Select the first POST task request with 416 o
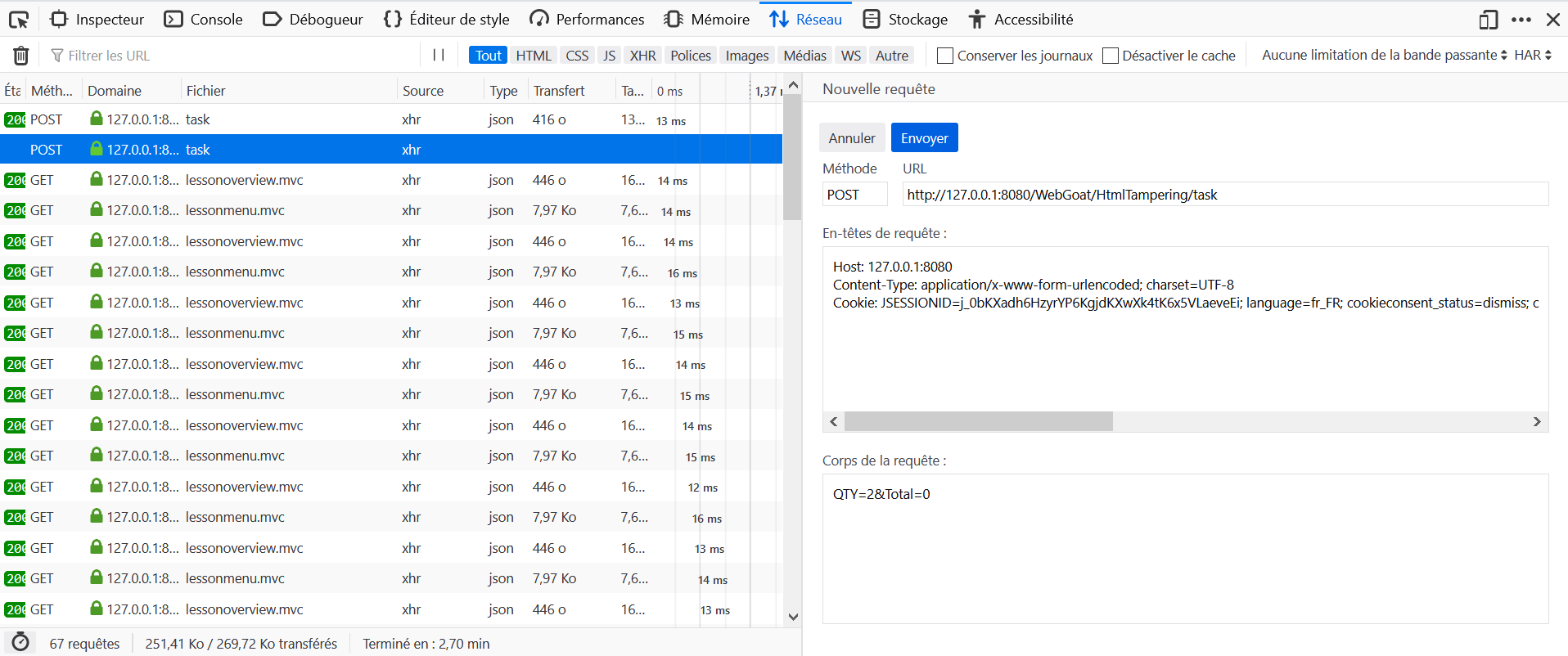Viewport: 1568px width, 656px height. click(391, 119)
